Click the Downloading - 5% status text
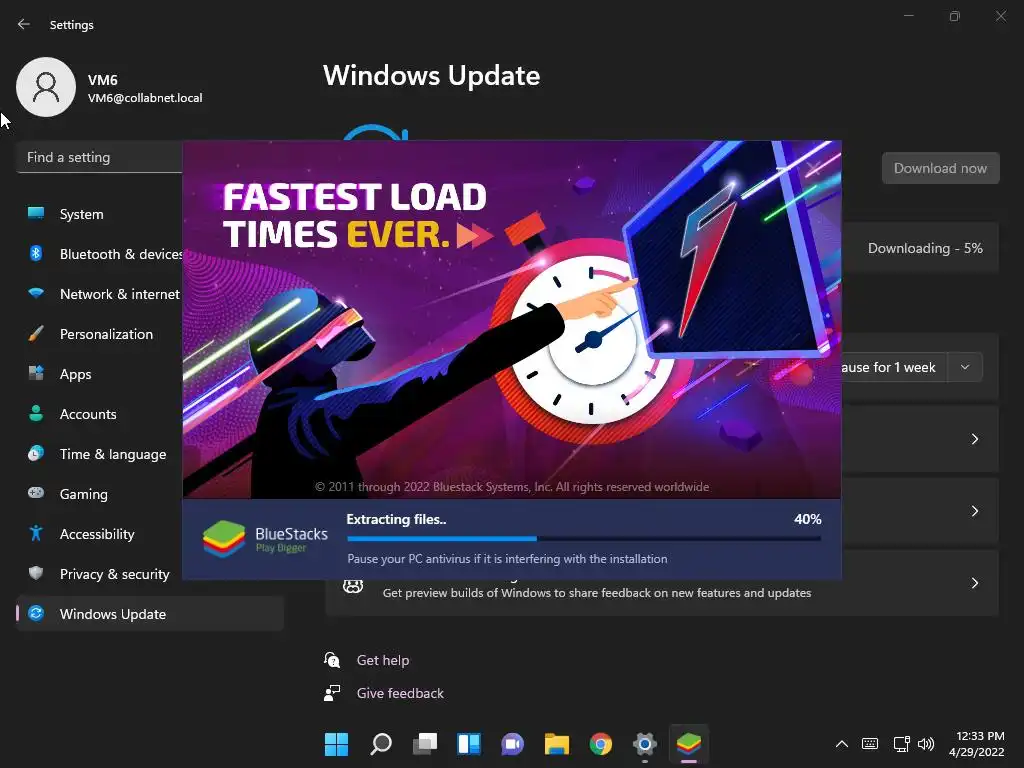 point(925,248)
